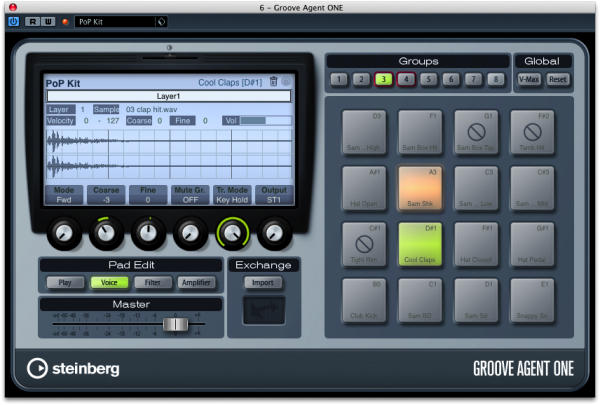This screenshot has height=405, width=600.
Task: Select group 6 button
Action: coord(451,79)
